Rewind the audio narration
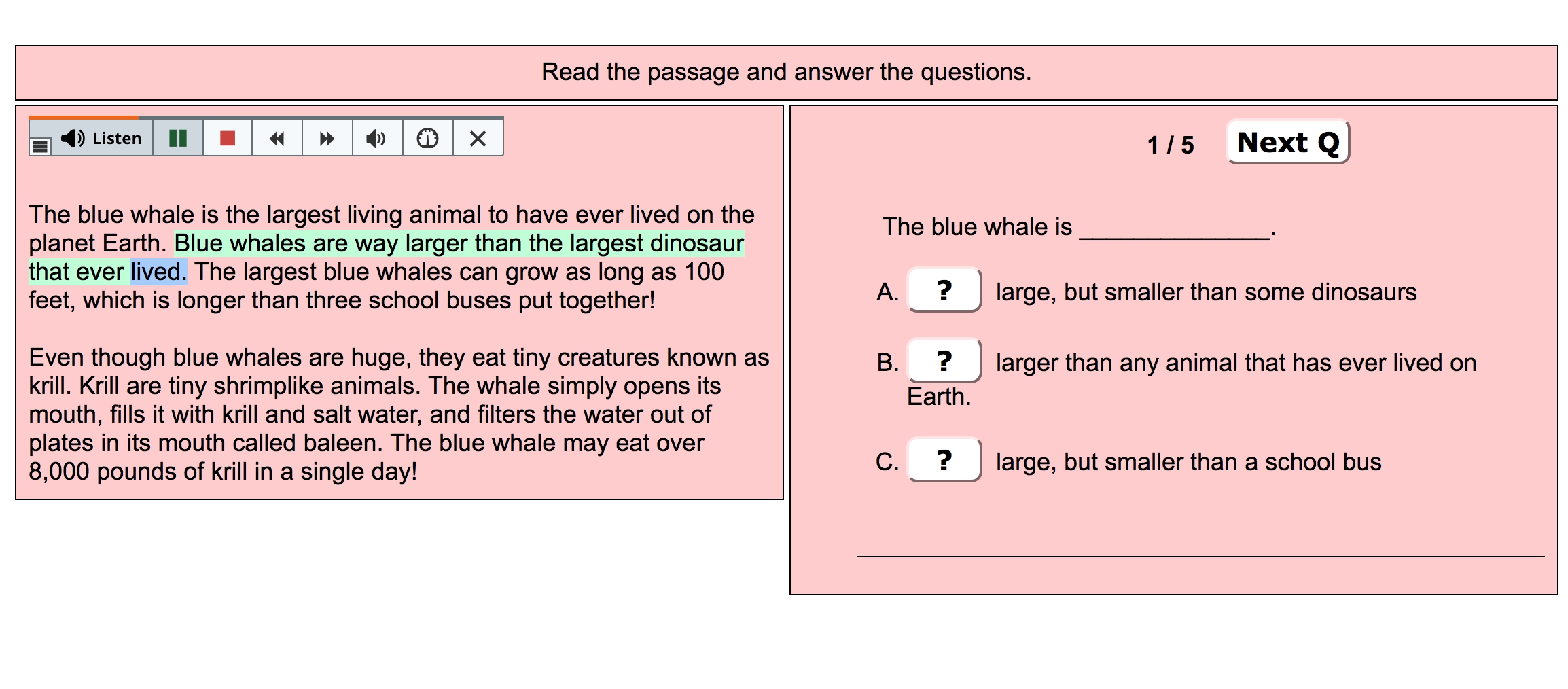The height and width of the screenshot is (689, 1568). (x=277, y=138)
